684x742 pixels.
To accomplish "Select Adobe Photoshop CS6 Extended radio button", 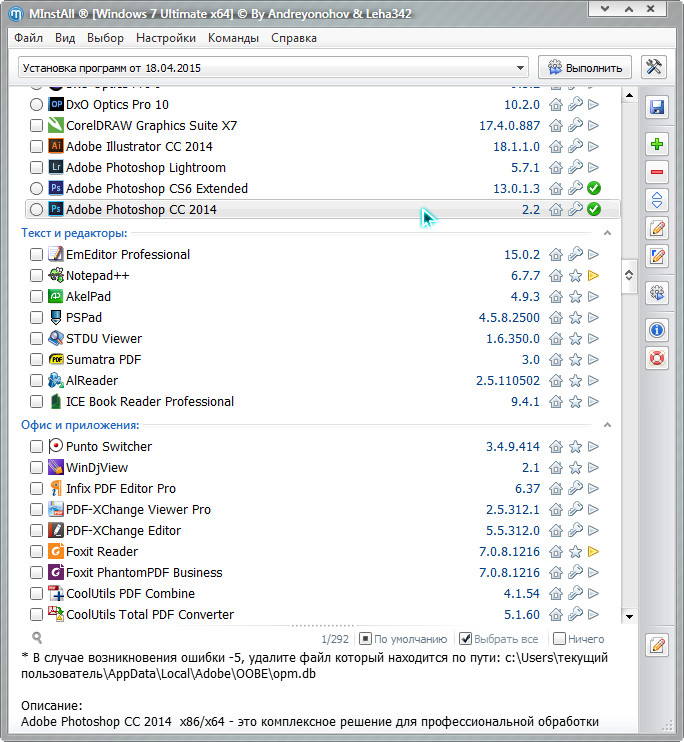I will point(36,188).
